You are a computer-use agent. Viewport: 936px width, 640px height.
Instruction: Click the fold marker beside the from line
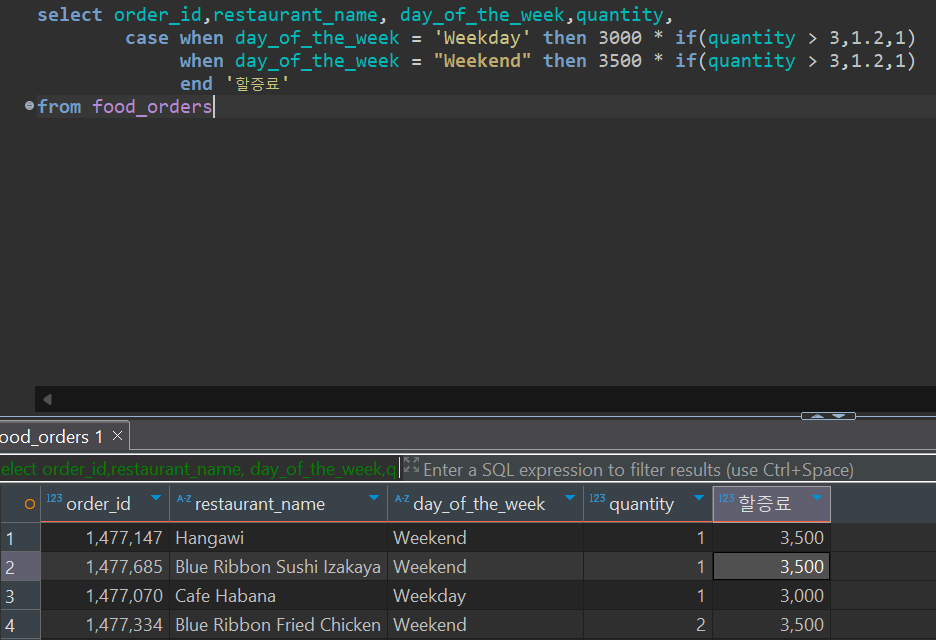[x=29, y=106]
